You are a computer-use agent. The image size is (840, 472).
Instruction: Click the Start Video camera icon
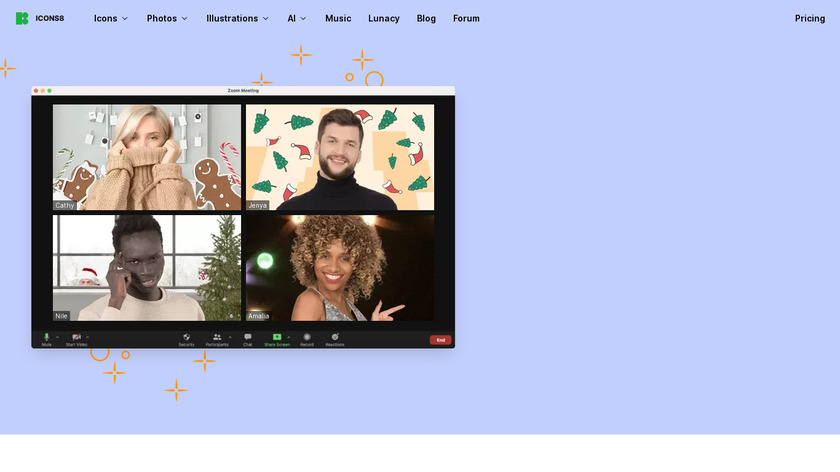[x=77, y=337]
